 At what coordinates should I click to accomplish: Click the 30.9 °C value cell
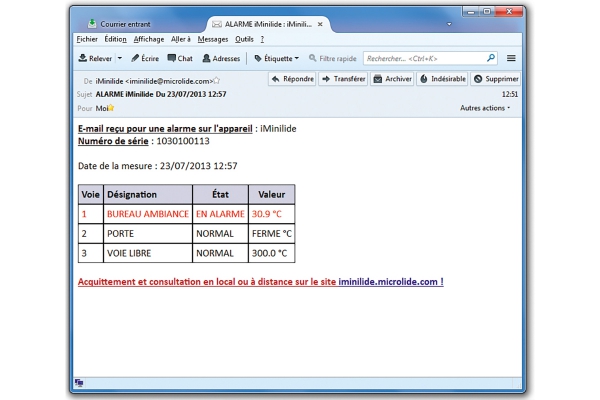pos(272,214)
